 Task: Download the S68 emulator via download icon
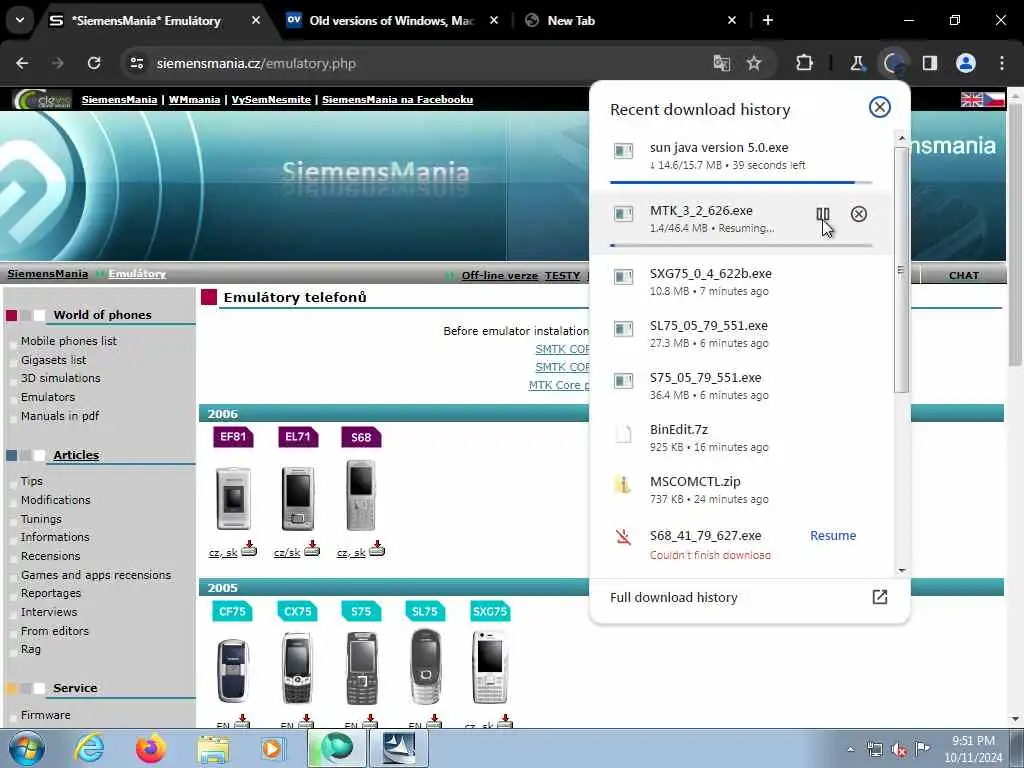pyautogui.click(x=377, y=549)
